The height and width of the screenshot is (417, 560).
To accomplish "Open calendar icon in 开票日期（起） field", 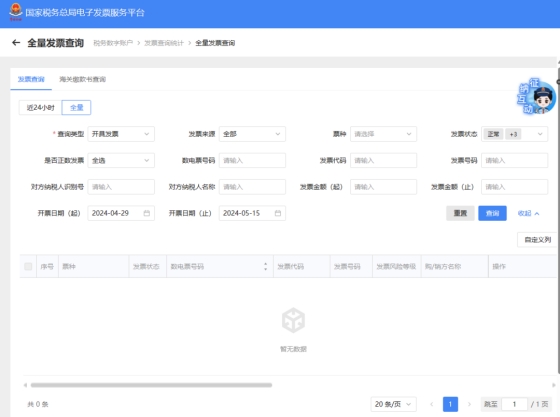I will click(x=146, y=213).
